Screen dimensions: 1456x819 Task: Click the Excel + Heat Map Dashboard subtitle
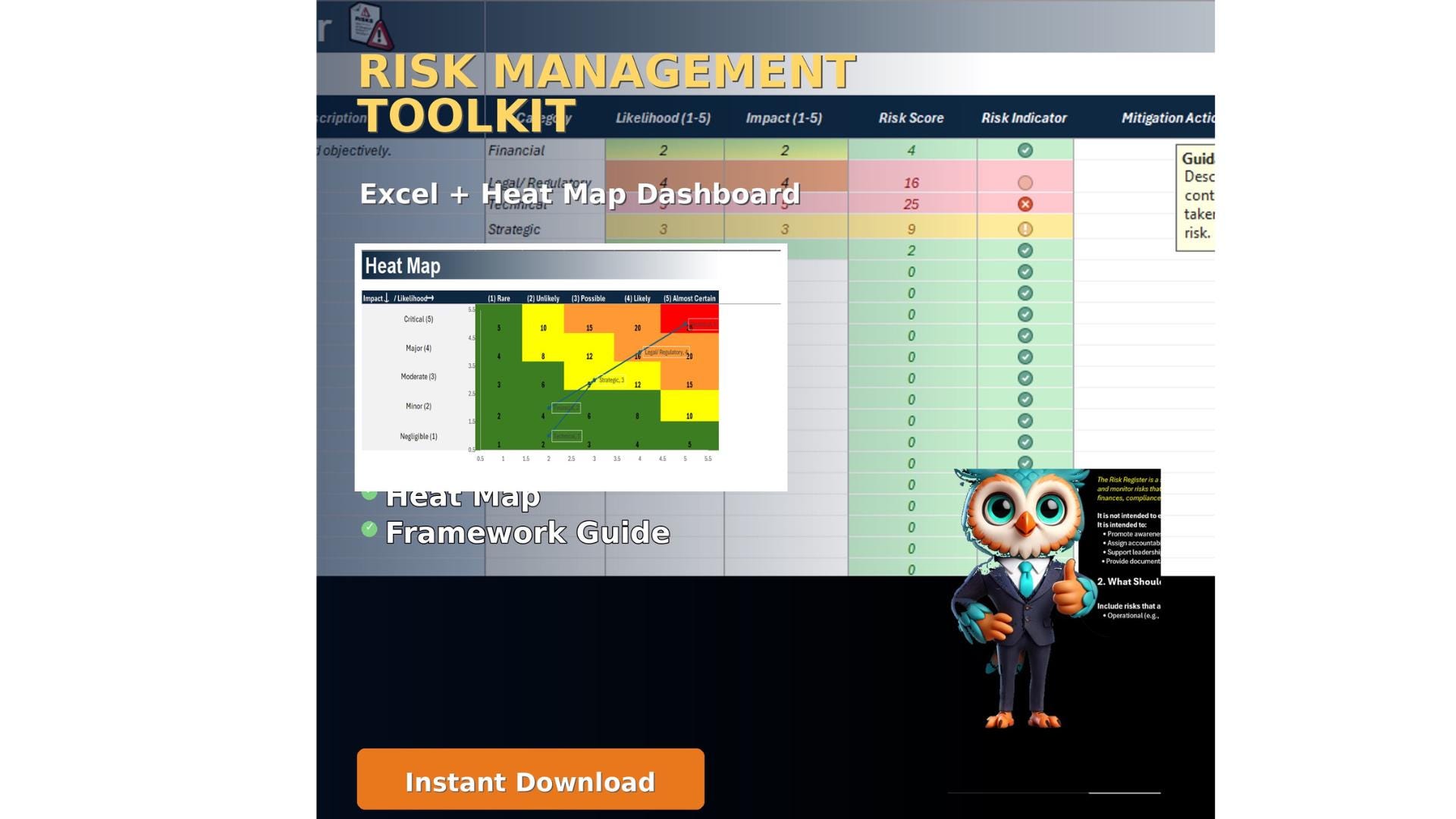coord(580,194)
